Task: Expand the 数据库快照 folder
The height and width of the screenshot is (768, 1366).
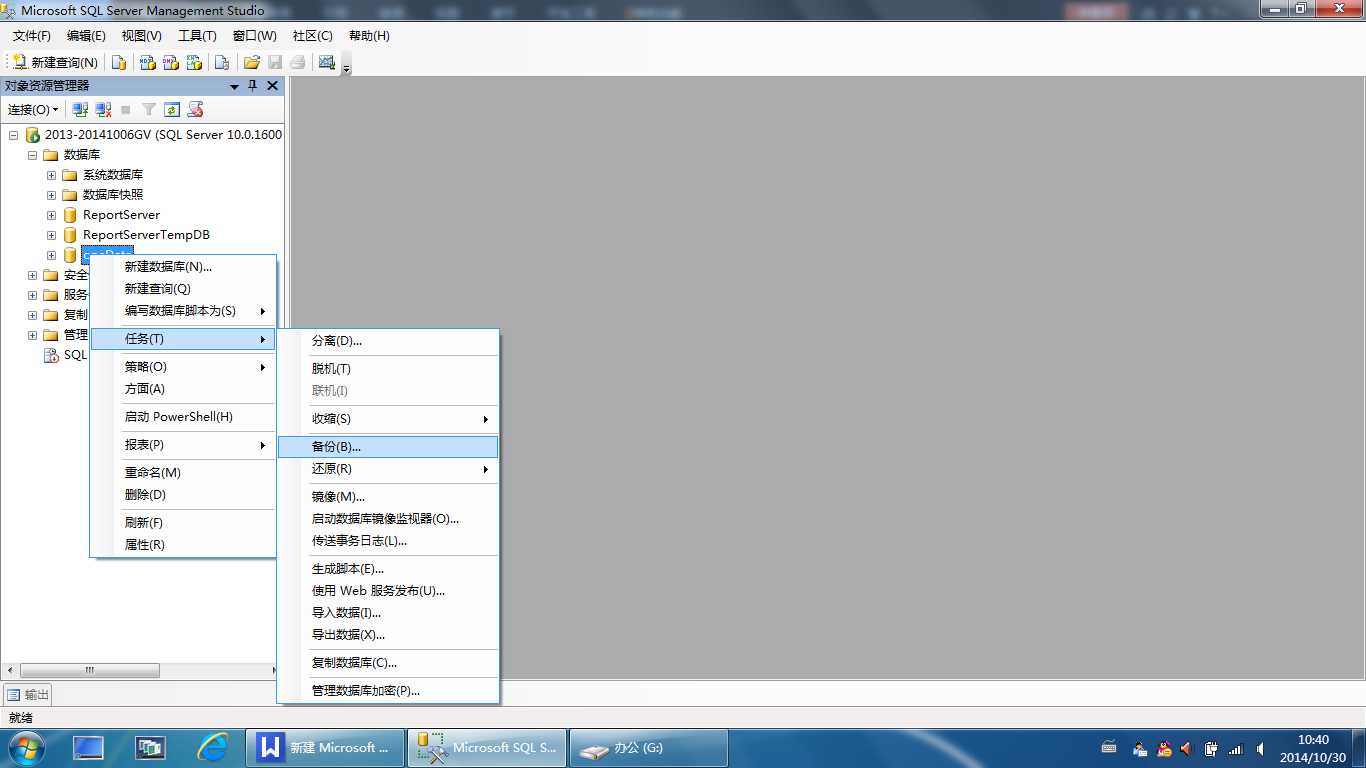Action: coord(51,195)
